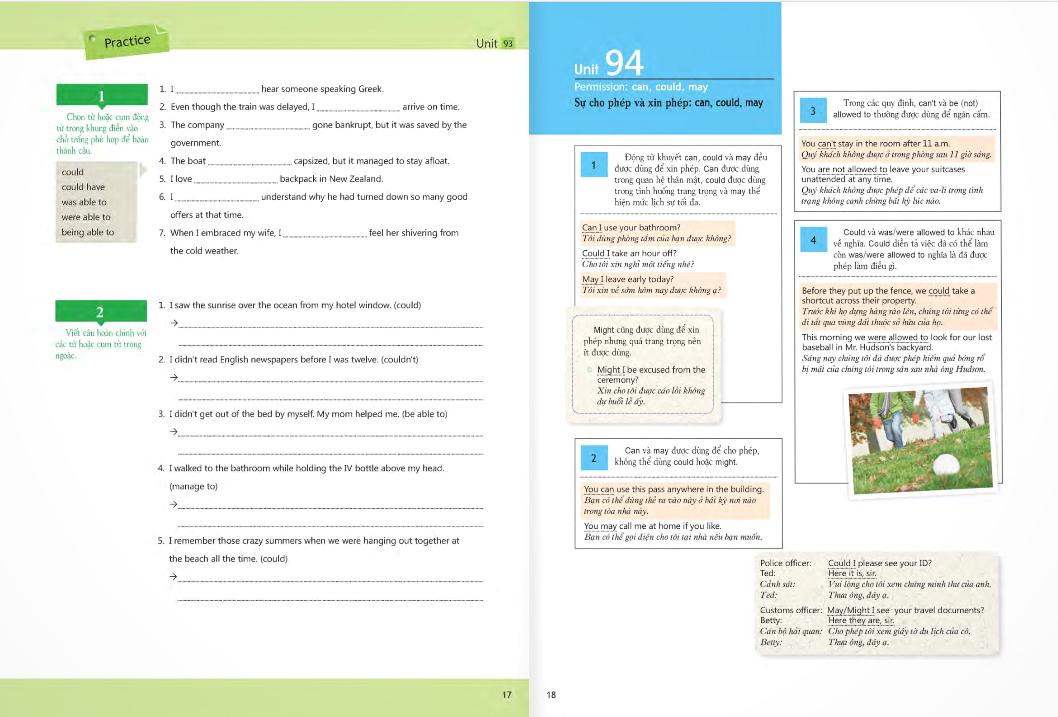This screenshot has width=1058, height=717.
Task: Click the Unit 93 page header
Action: (x=496, y=44)
